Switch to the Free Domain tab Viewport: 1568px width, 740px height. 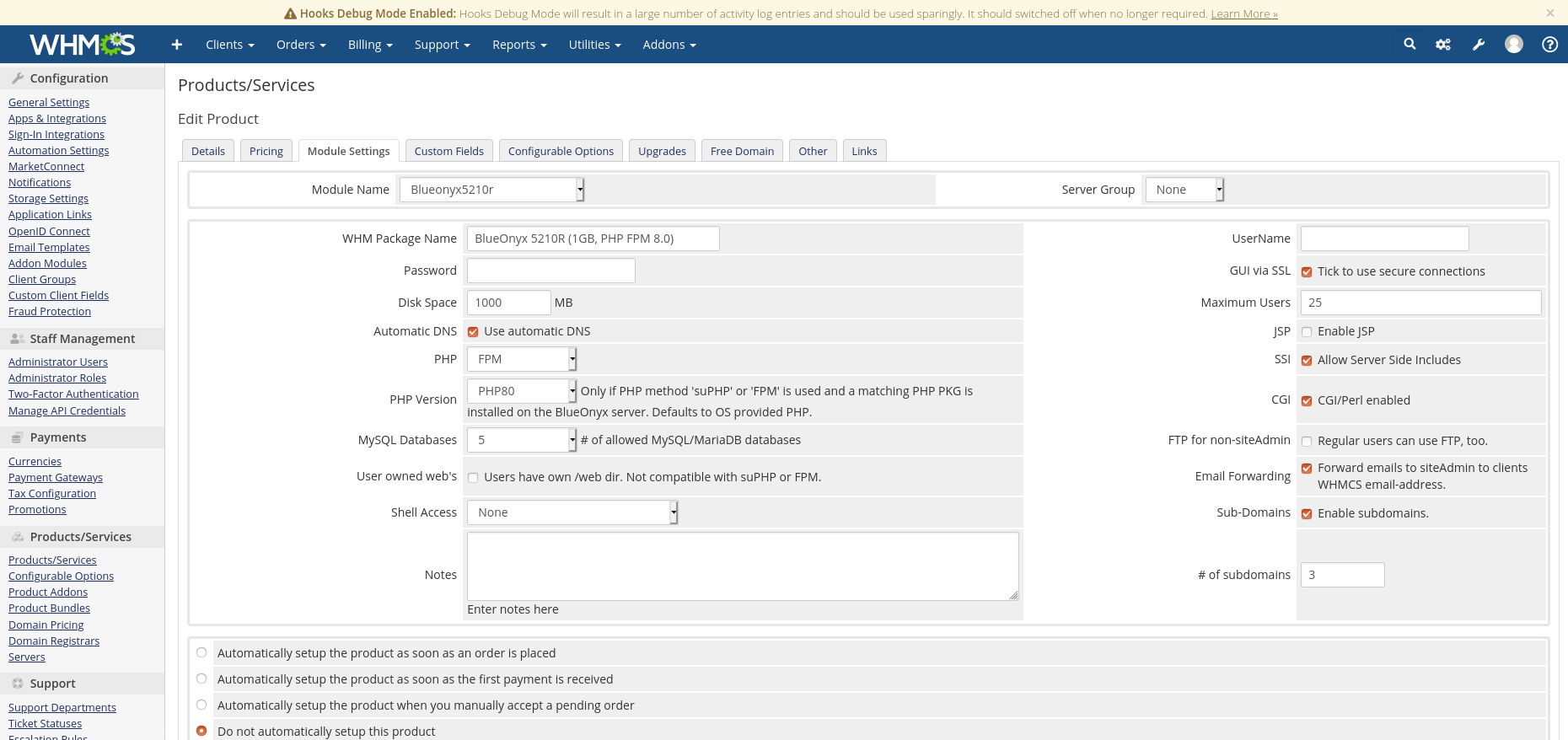coord(742,151)
